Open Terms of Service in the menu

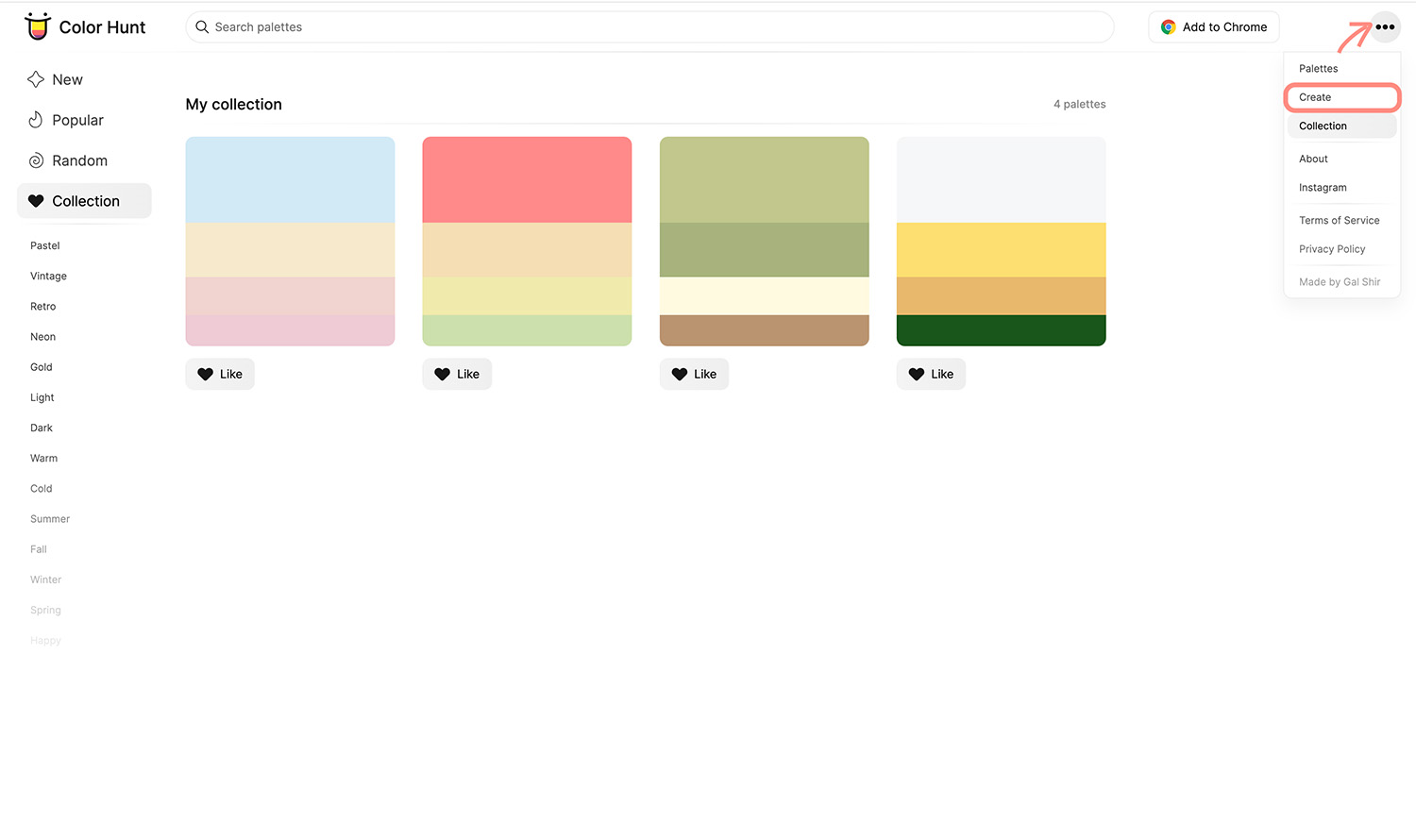coord(1341,221)
